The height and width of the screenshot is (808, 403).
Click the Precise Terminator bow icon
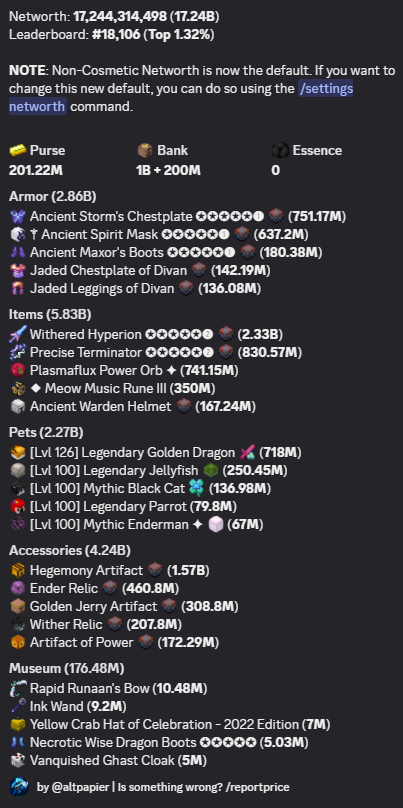pyautogui.click(x=18, y=352)
